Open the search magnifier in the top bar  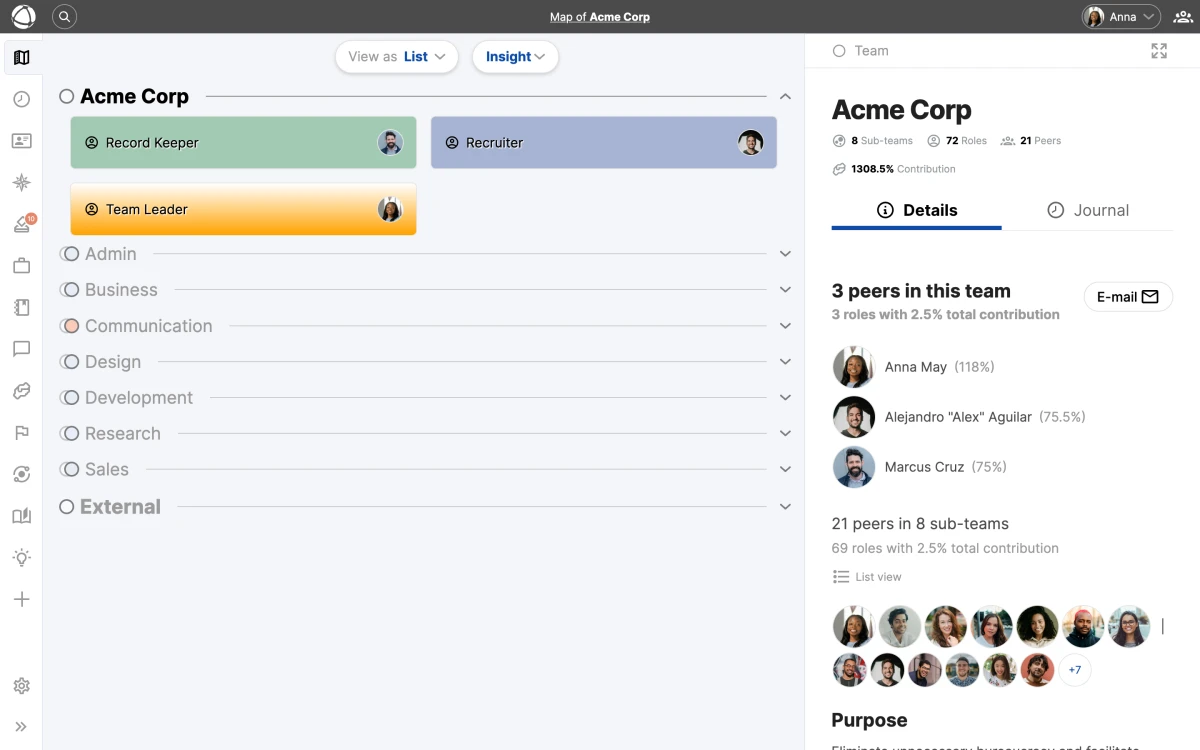64,16
